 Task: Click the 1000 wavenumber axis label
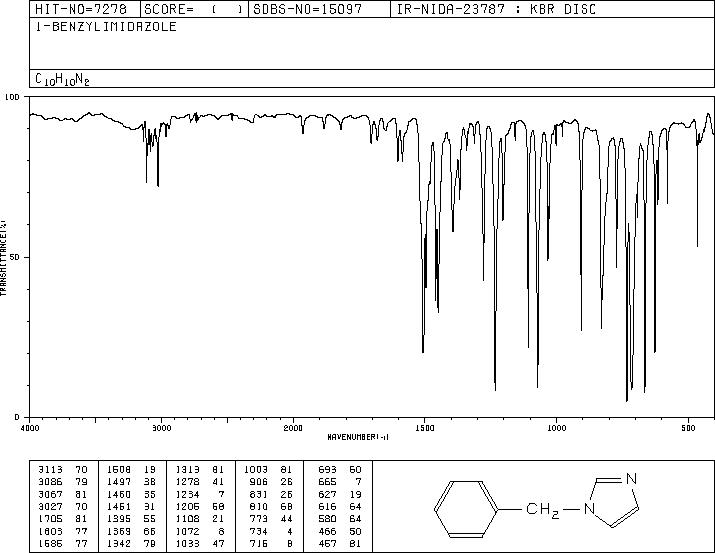click(x=556, y=428)
